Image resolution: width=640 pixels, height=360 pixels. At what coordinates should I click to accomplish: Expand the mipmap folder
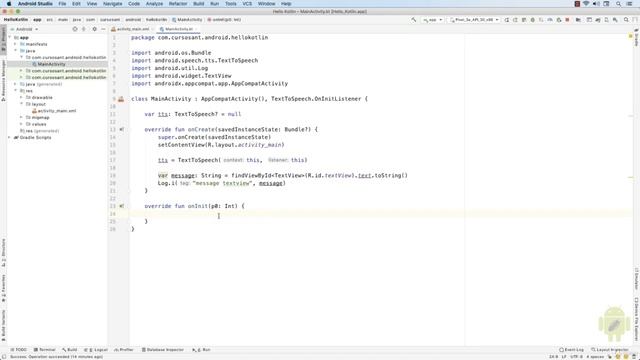(21, 118)
